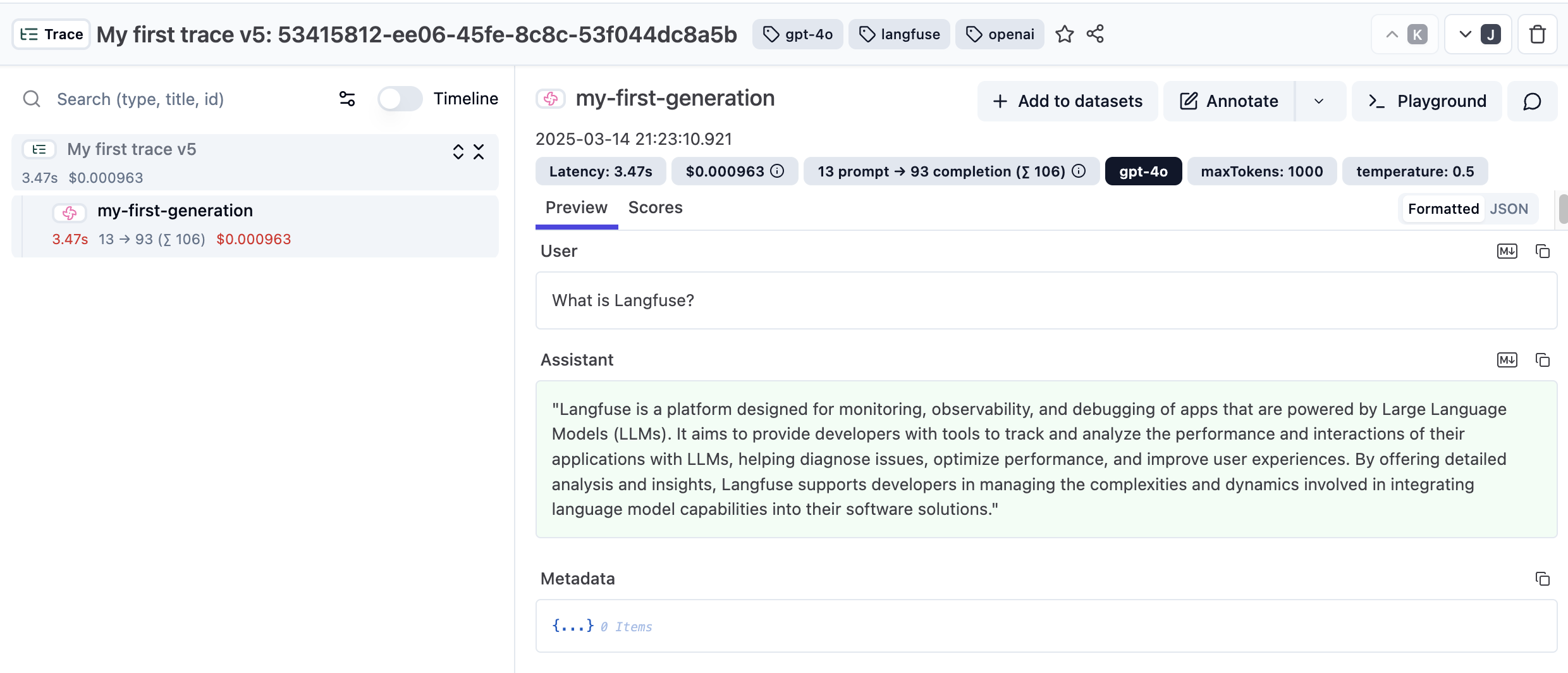Click the Trace type badge in header
The image size is (1568, 673).
(x=51, y=34)
